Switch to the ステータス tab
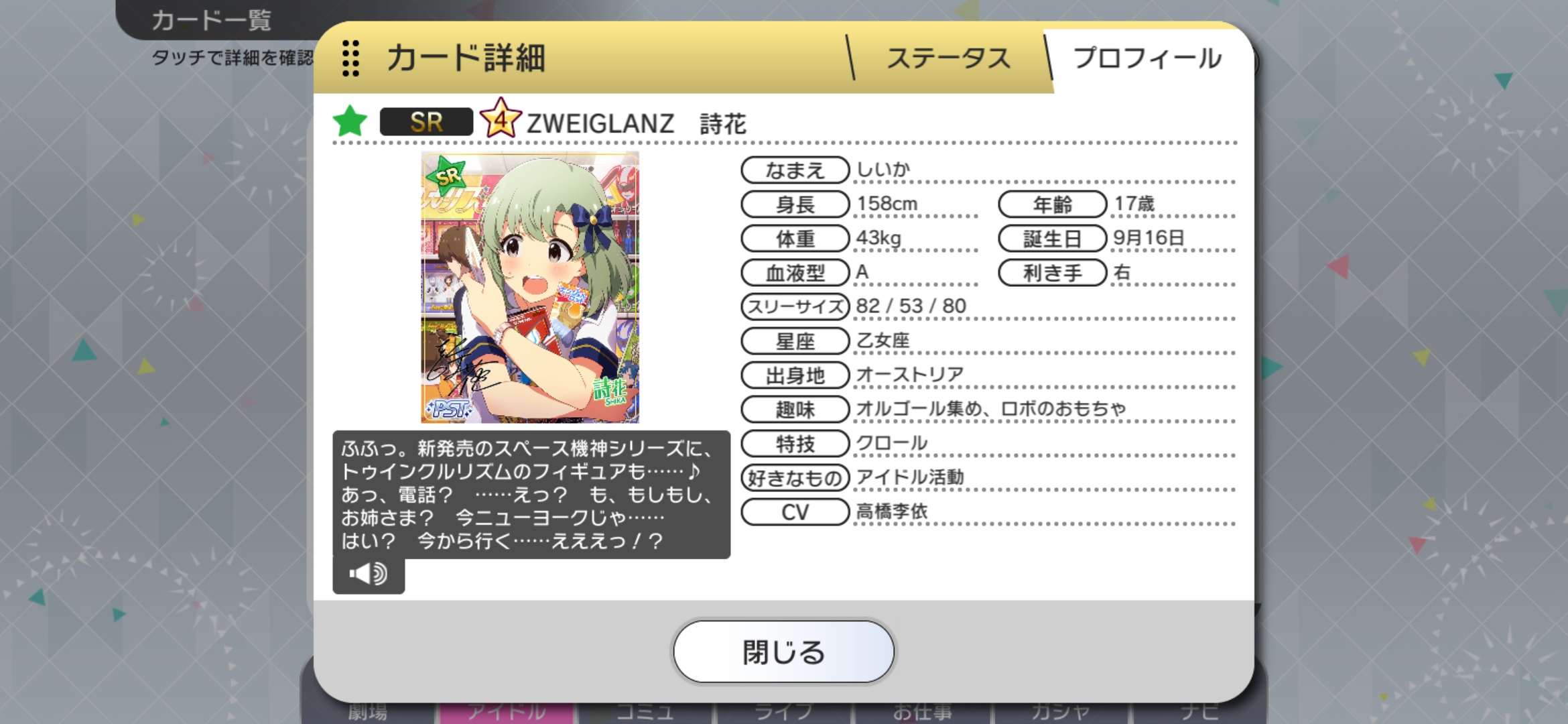Viewport: 1568px width, 724px height. click(948, 58)
